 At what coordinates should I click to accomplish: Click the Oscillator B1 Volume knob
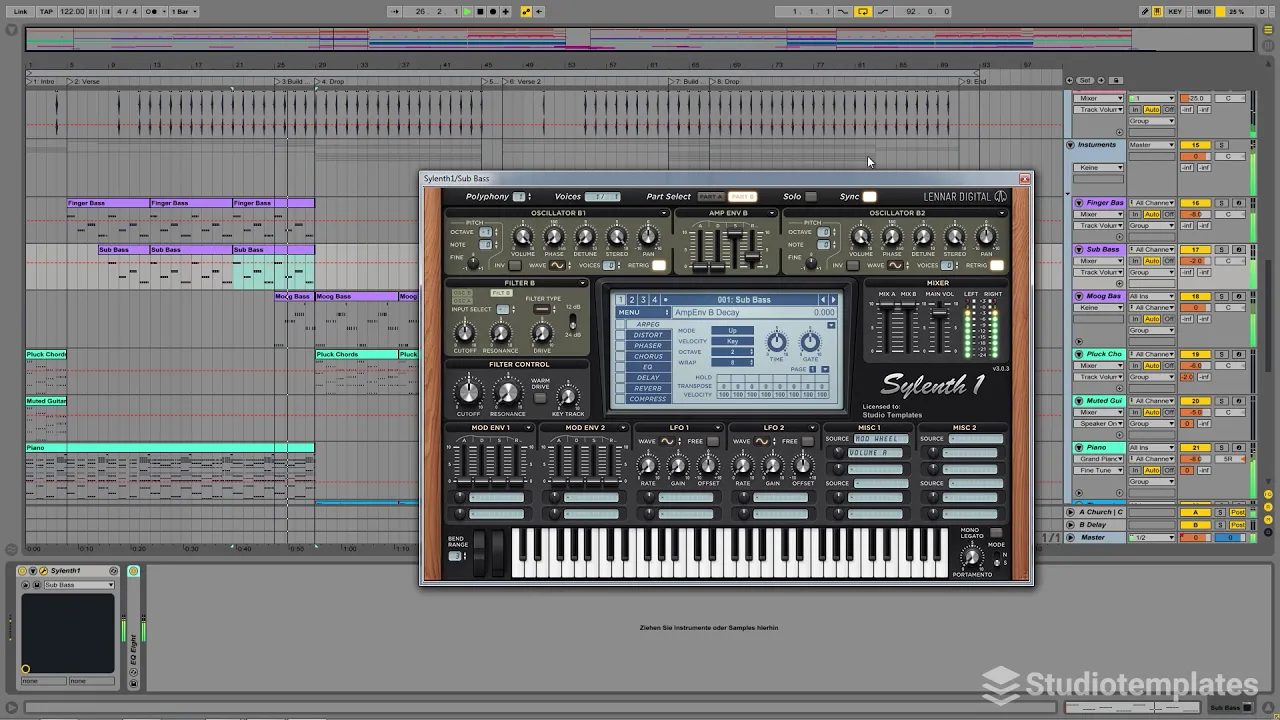(523, 237)
